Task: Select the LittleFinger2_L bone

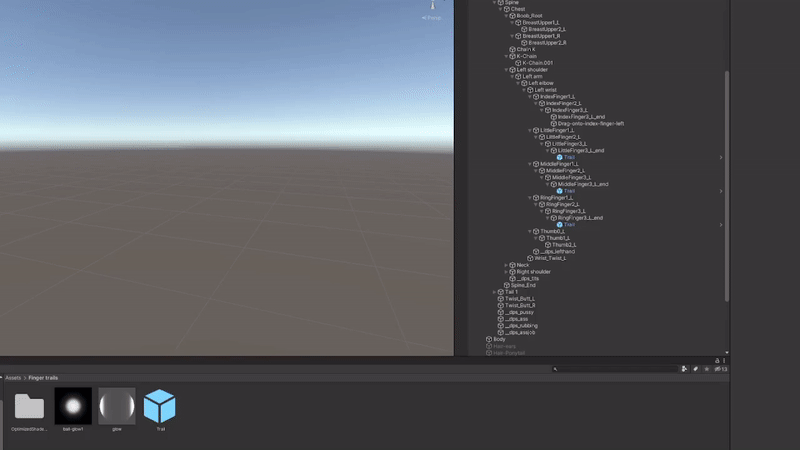Action: [563, 137]
